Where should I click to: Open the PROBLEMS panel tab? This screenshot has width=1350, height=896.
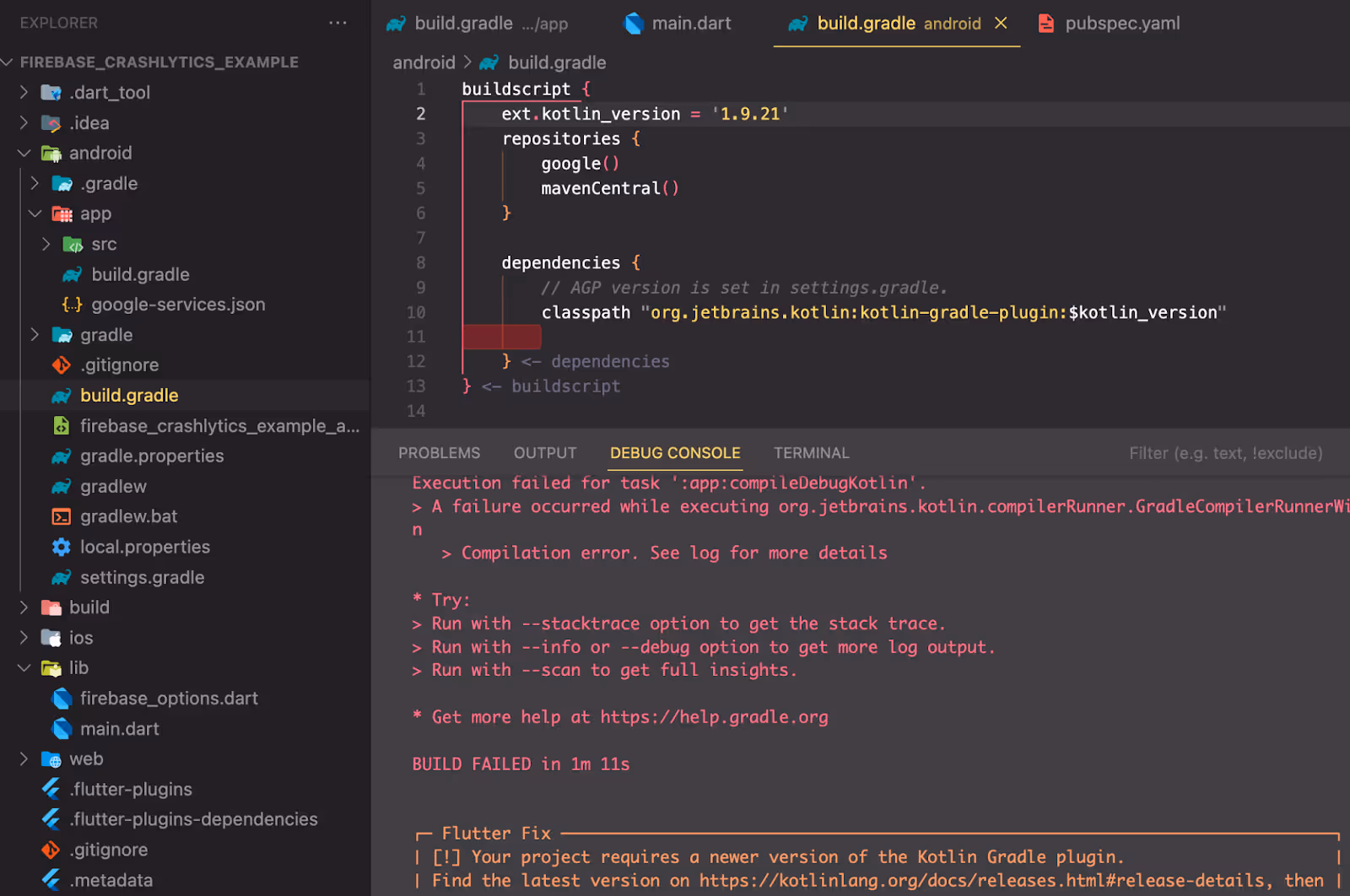coord(439,453)
